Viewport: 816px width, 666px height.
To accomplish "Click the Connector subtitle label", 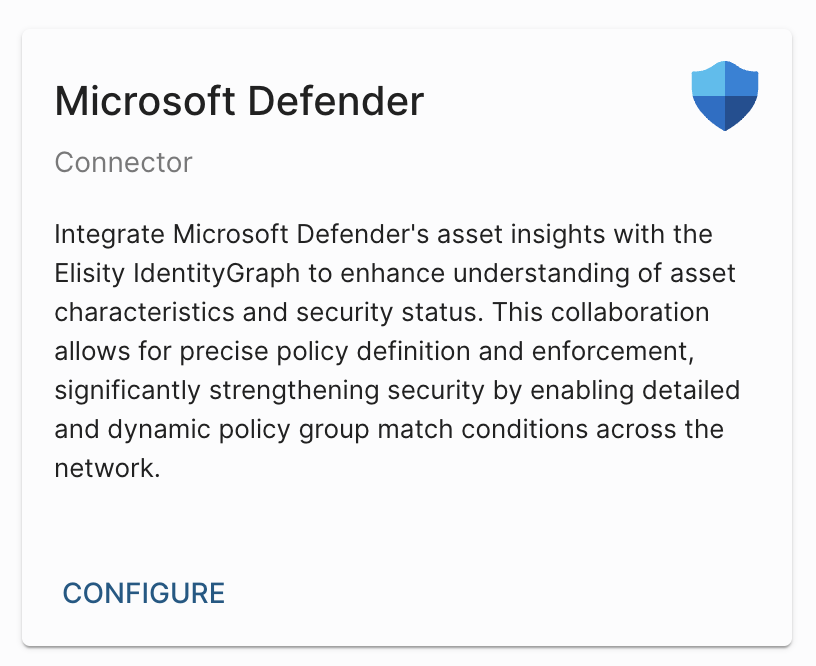I will pos(123,162).
